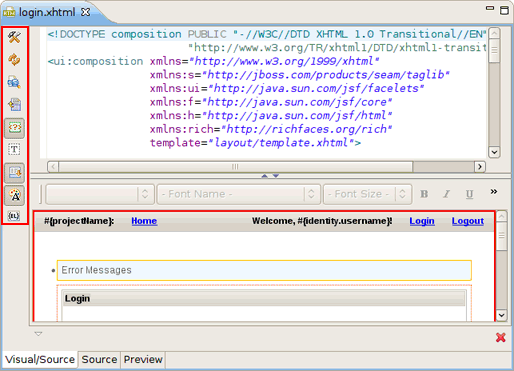
Task: Click the xmlns:h jsf/html line
Action: pos(271,116)
